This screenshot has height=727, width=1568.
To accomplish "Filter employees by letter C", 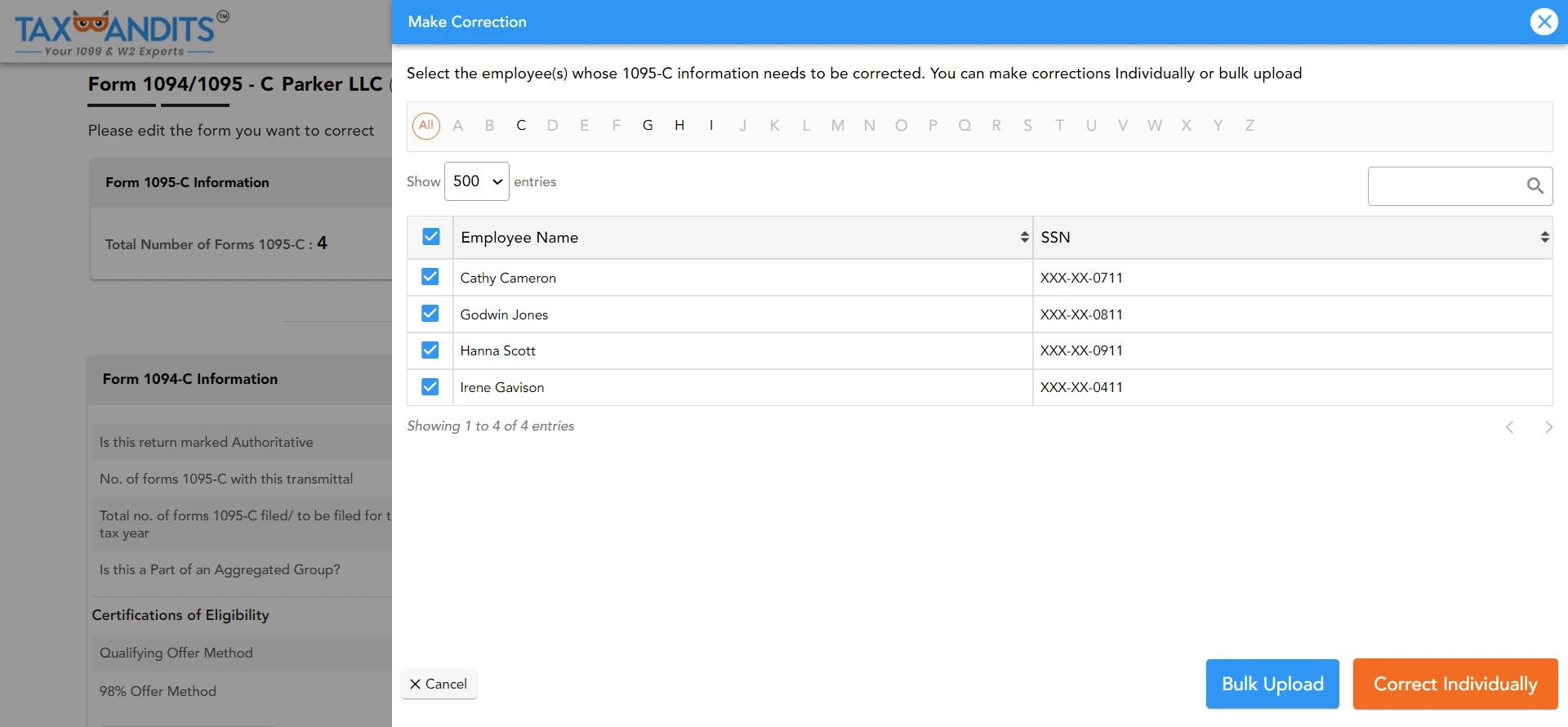I will point(521,126).
